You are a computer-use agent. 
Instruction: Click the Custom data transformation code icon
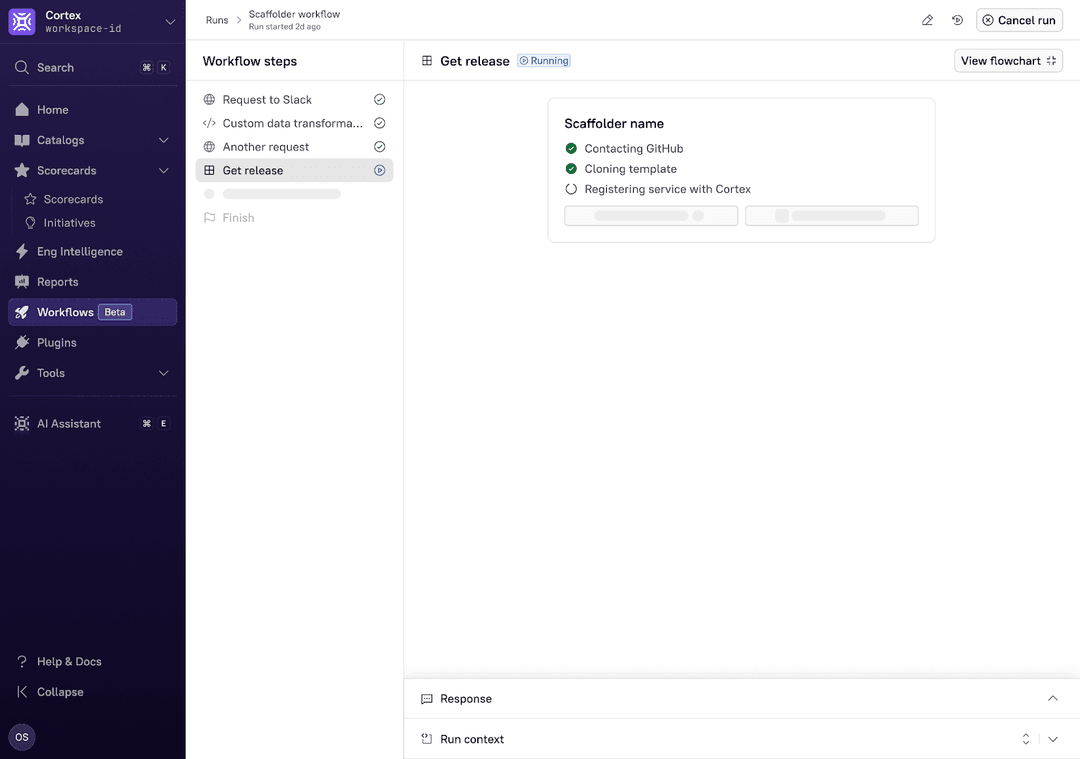click(x=208, y=122)
